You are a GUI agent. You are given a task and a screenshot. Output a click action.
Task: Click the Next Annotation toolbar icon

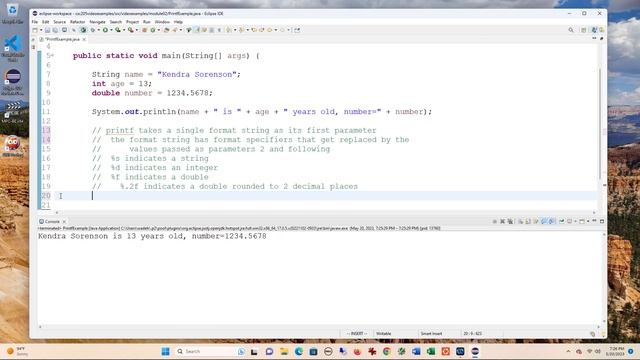[228, 30]
